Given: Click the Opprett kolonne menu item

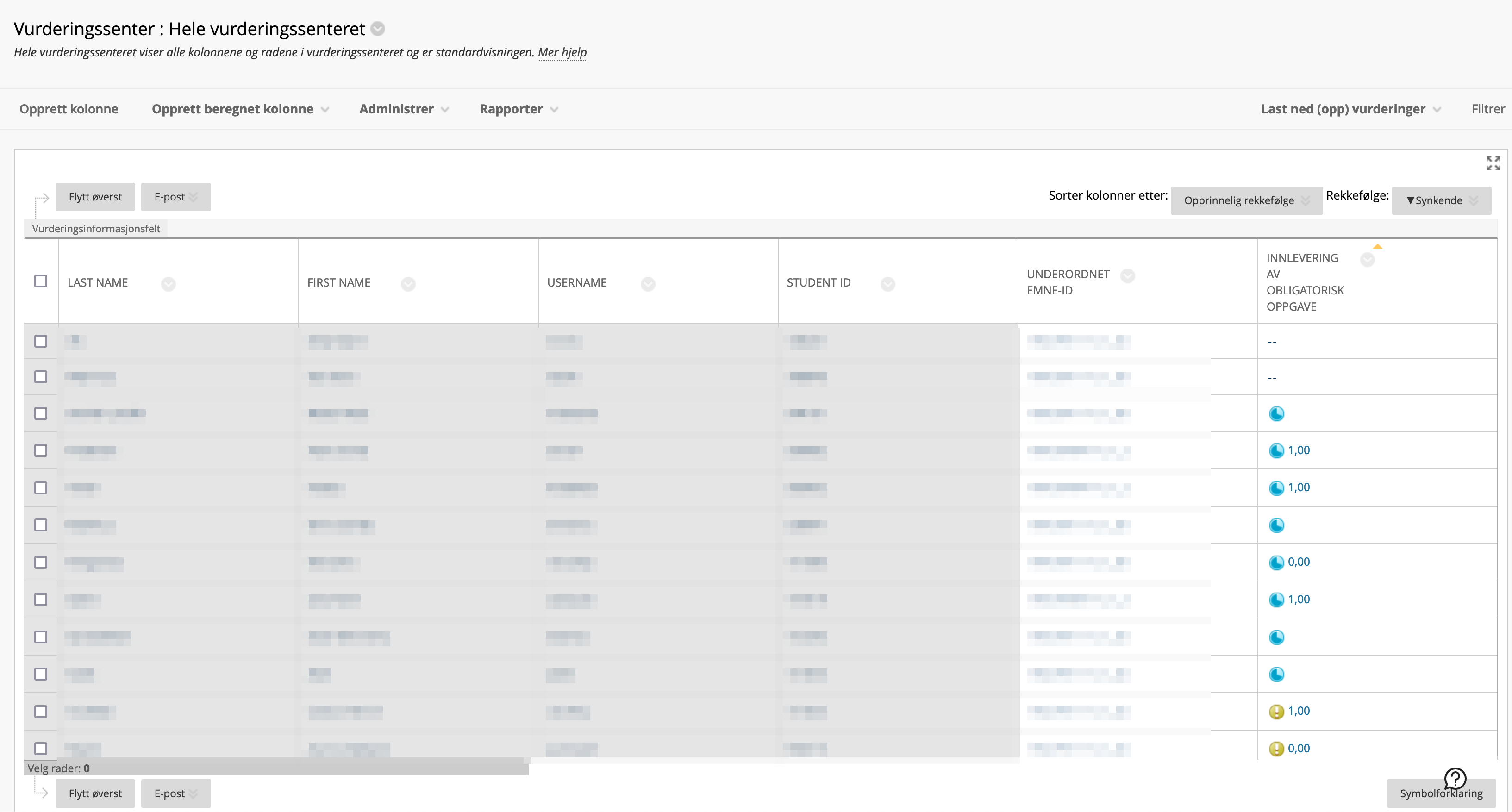Looking at the screenshot, I should tap(68, 108).
